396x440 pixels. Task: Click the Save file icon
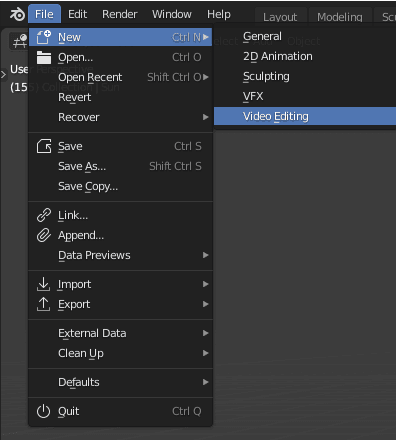click(44, 146)
